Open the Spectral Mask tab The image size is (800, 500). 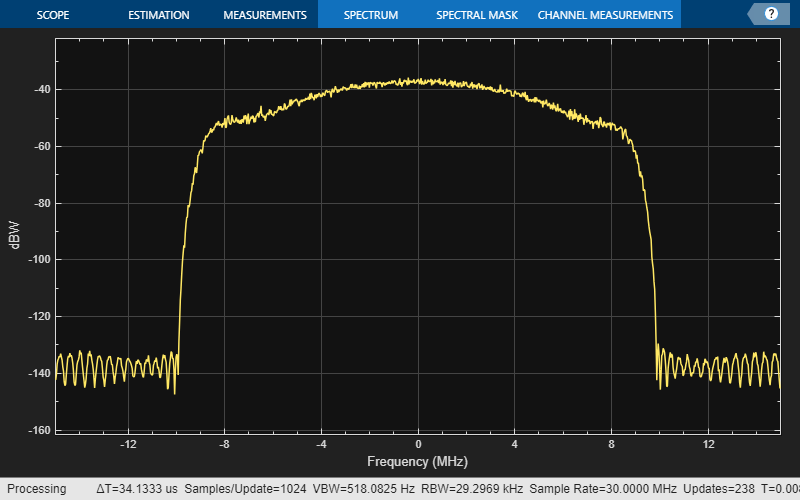click(x=476, y=15)
